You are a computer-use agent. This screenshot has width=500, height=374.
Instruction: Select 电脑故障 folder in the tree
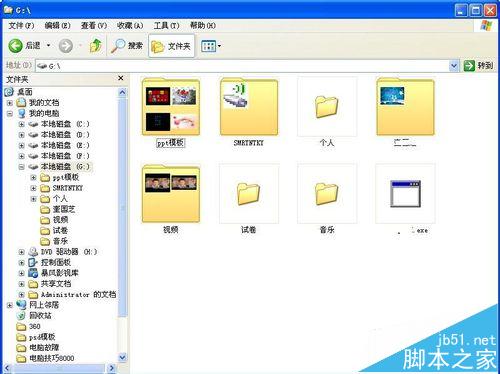point(44,347)
